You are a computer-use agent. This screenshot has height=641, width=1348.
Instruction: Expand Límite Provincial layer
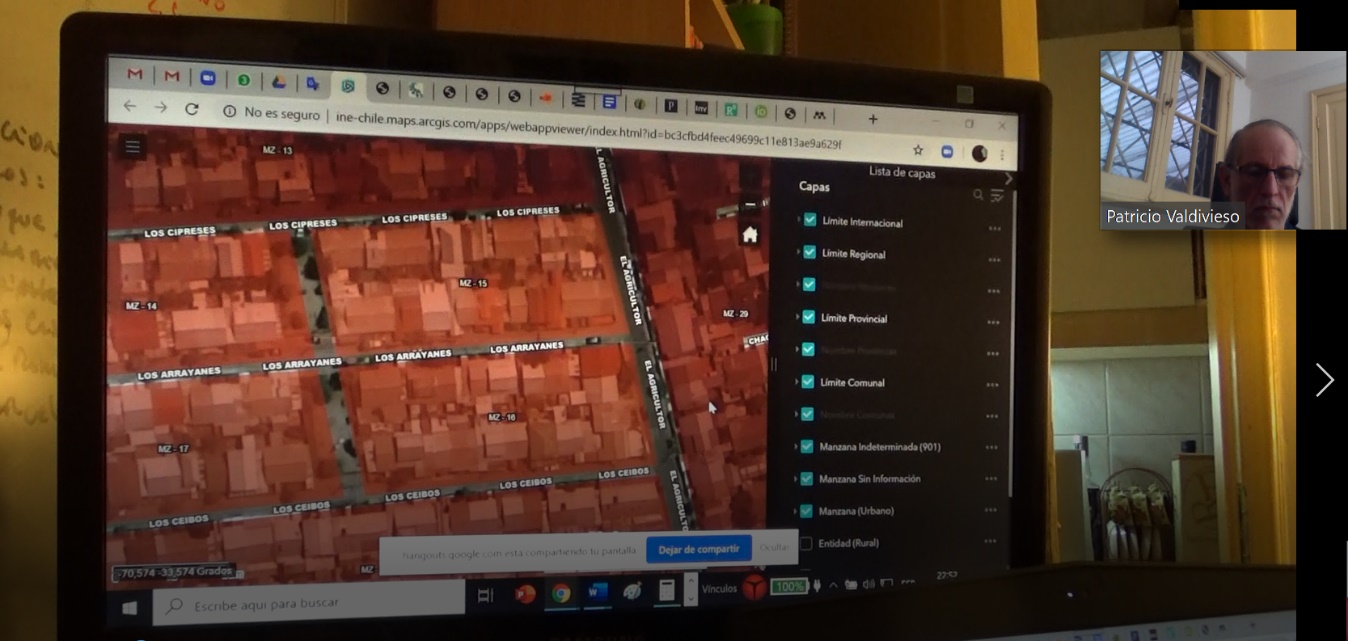point(797,316)
